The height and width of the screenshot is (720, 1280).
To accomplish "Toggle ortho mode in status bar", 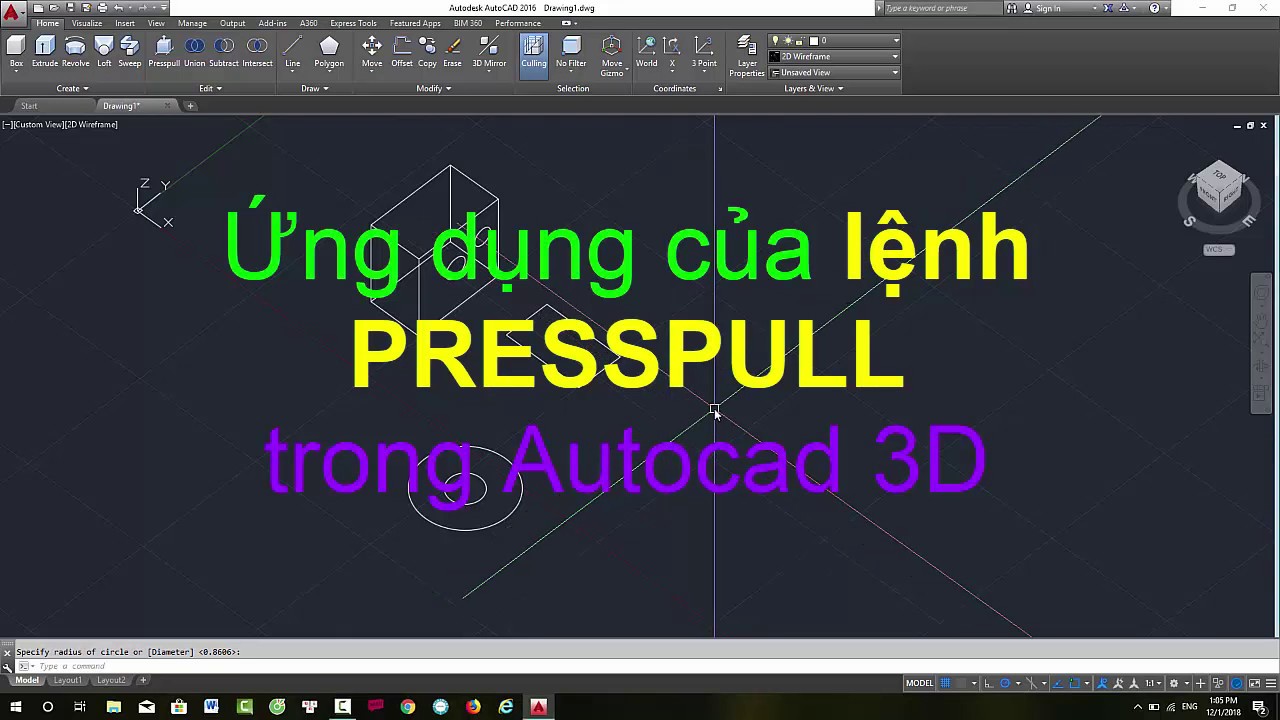I will coord(989,683).
